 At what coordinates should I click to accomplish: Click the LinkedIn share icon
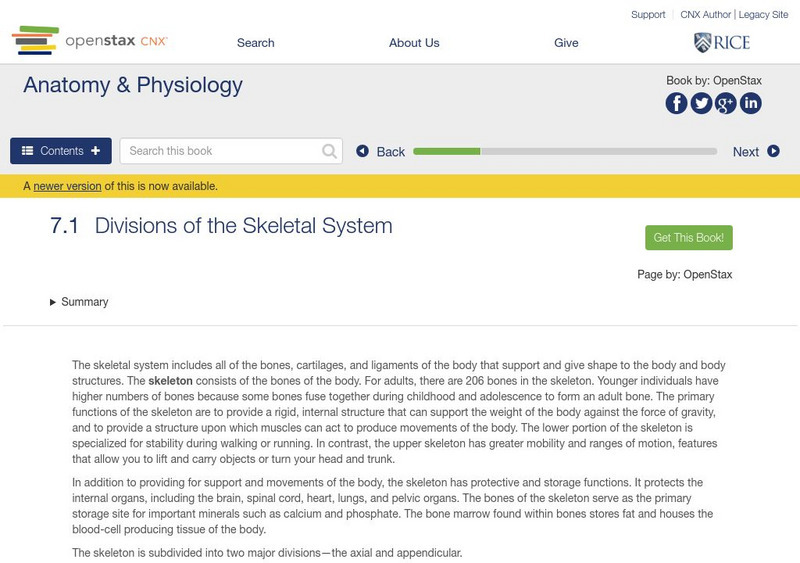tap(751, 103)
